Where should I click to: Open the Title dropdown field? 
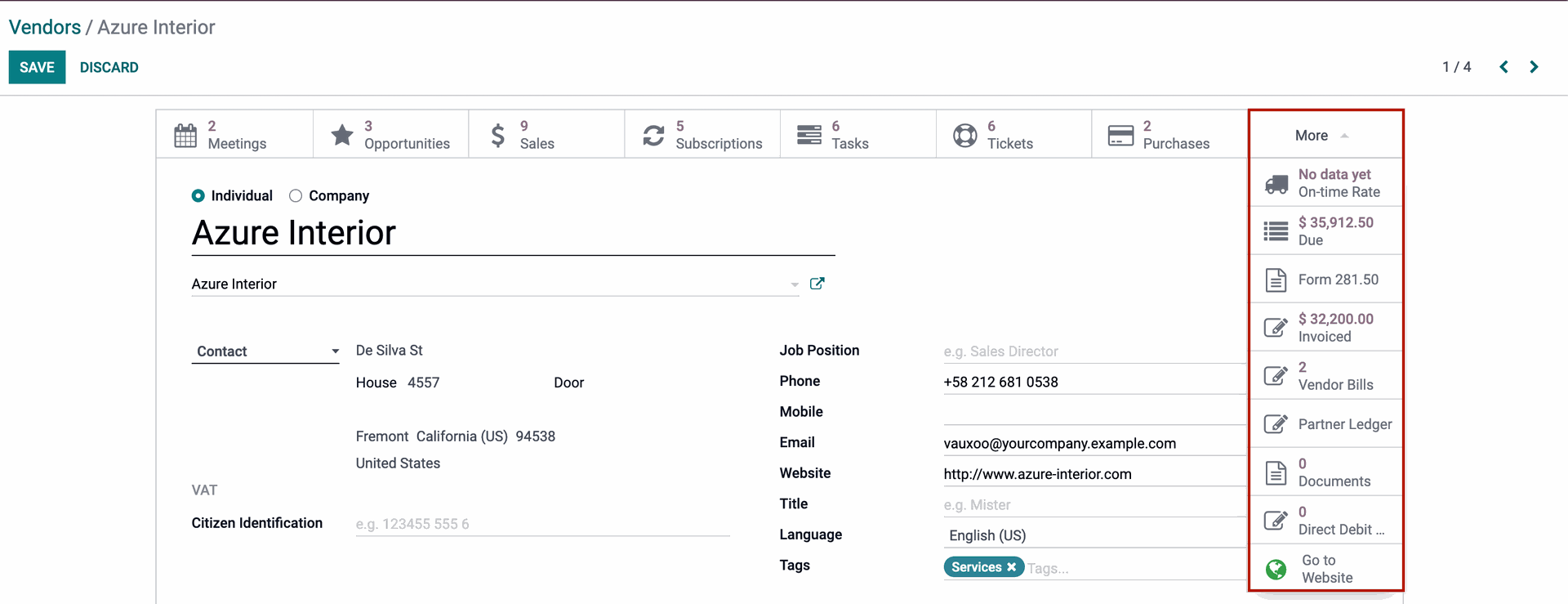click(x=1095, y=505)
